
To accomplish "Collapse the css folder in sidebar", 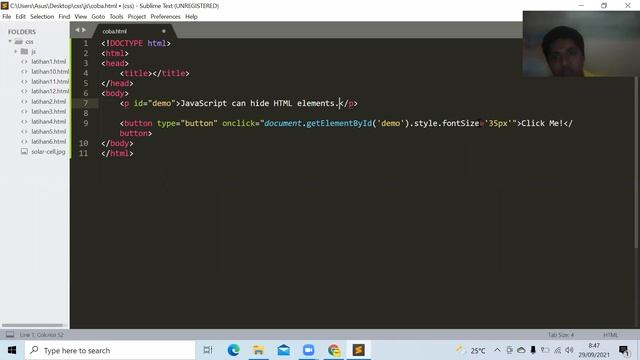I will point(10,41).
